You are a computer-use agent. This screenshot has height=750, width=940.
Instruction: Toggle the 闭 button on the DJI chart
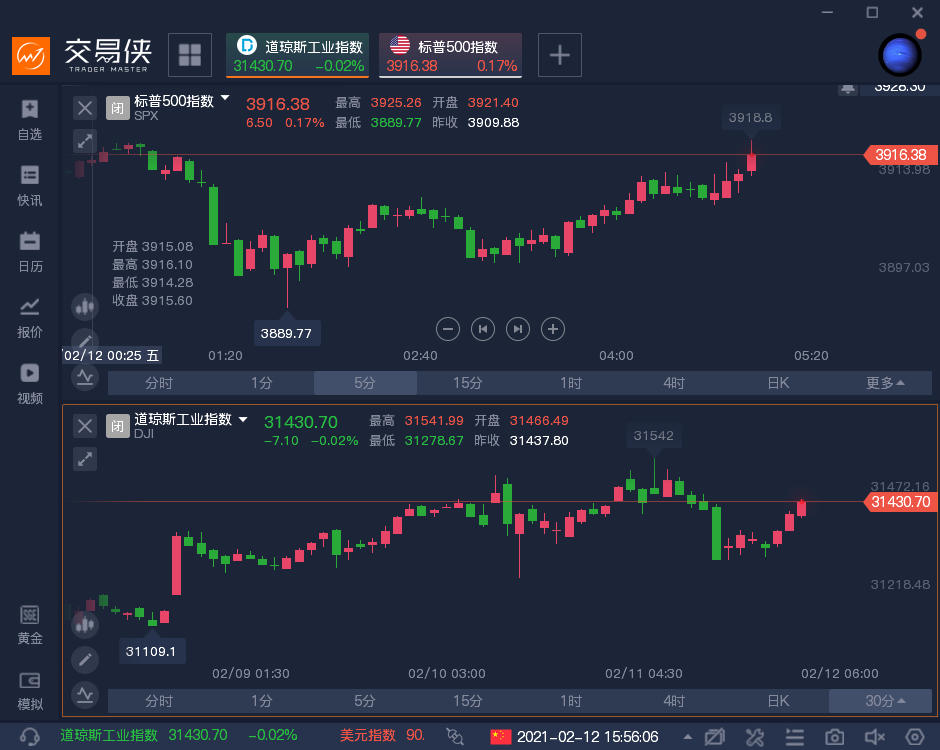[x=119, y=425]
